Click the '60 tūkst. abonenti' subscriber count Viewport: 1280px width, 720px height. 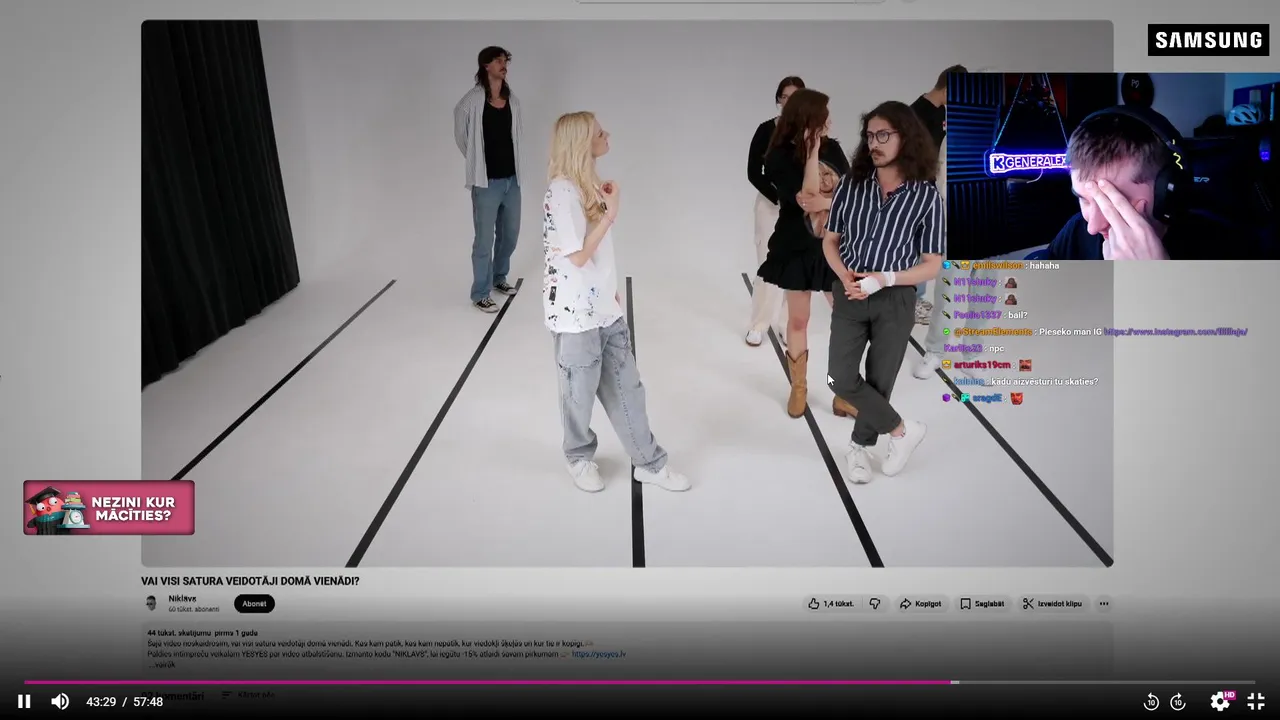coord(193,609)
